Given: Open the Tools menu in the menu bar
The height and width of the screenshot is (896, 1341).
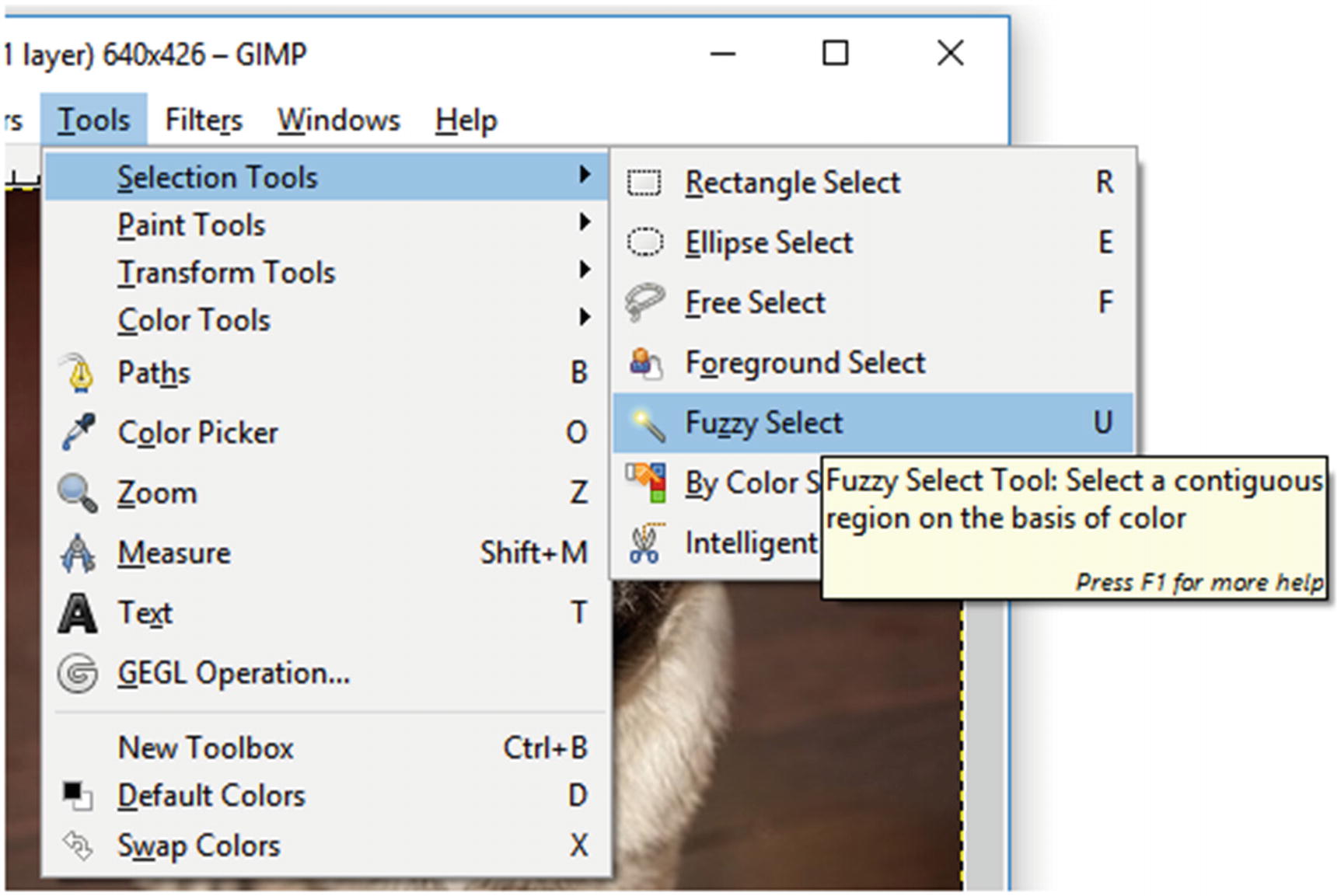Looking at the screenshot, I should [x=94, y=120].
